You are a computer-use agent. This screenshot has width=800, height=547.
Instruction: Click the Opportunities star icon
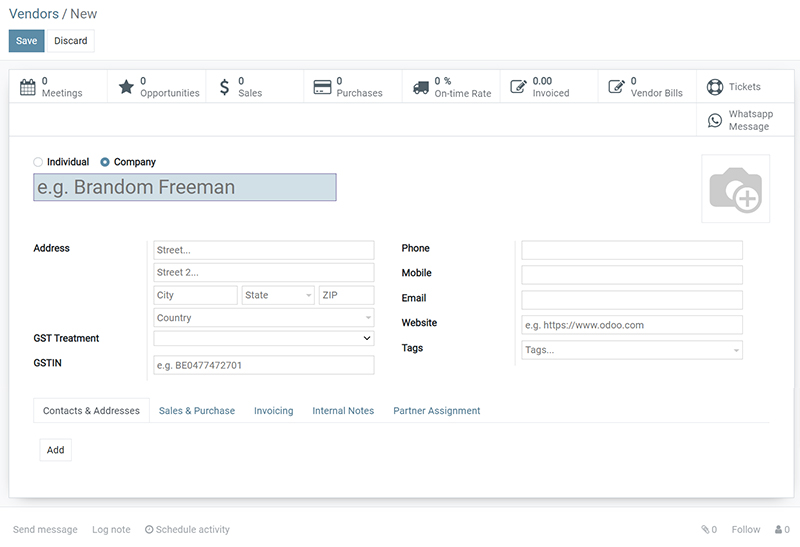pos(126,87)
